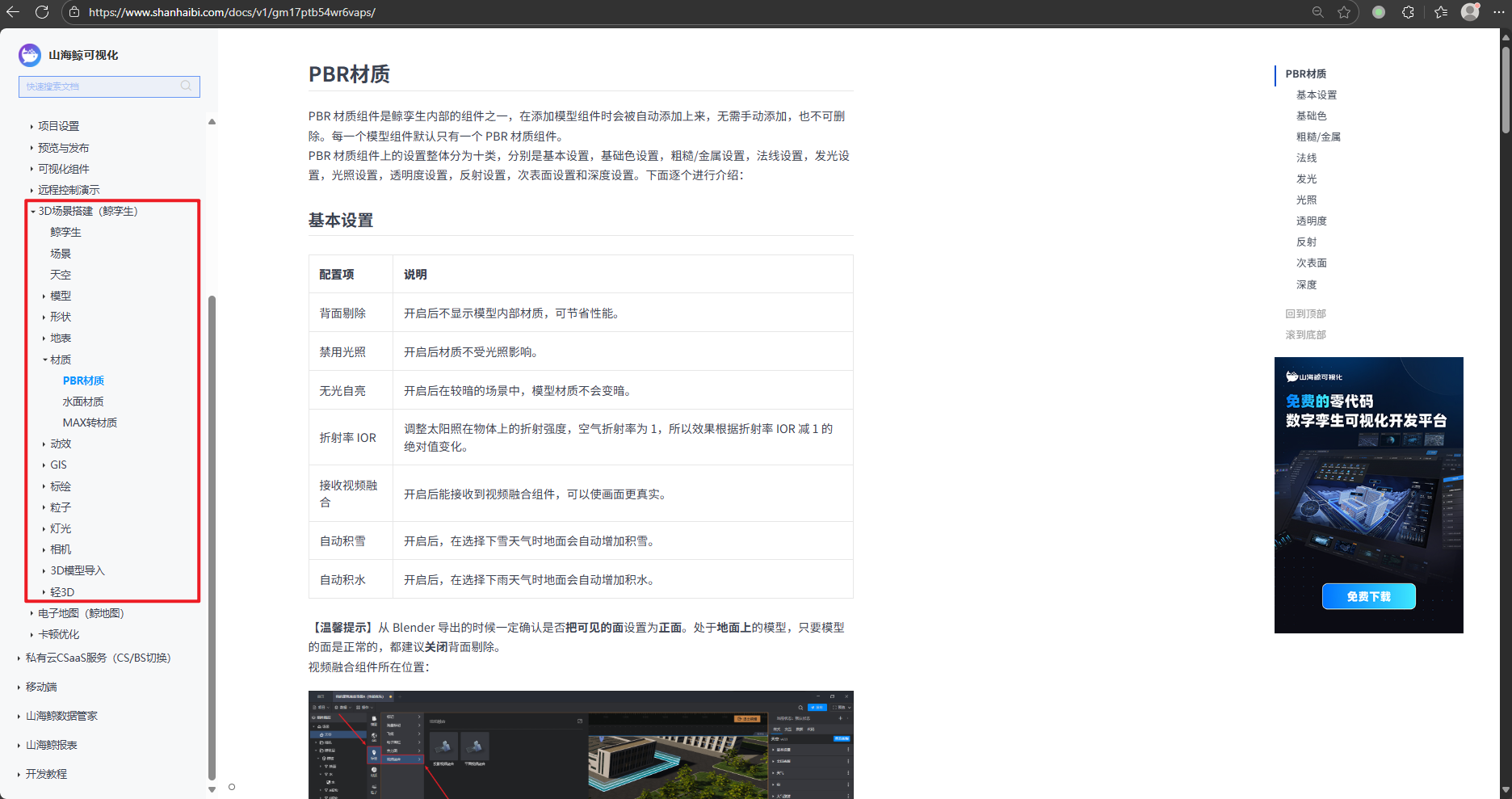Screen dimensions: 1512x799
Task: Expand the 模型 tree node
Action: click(44, 296)
